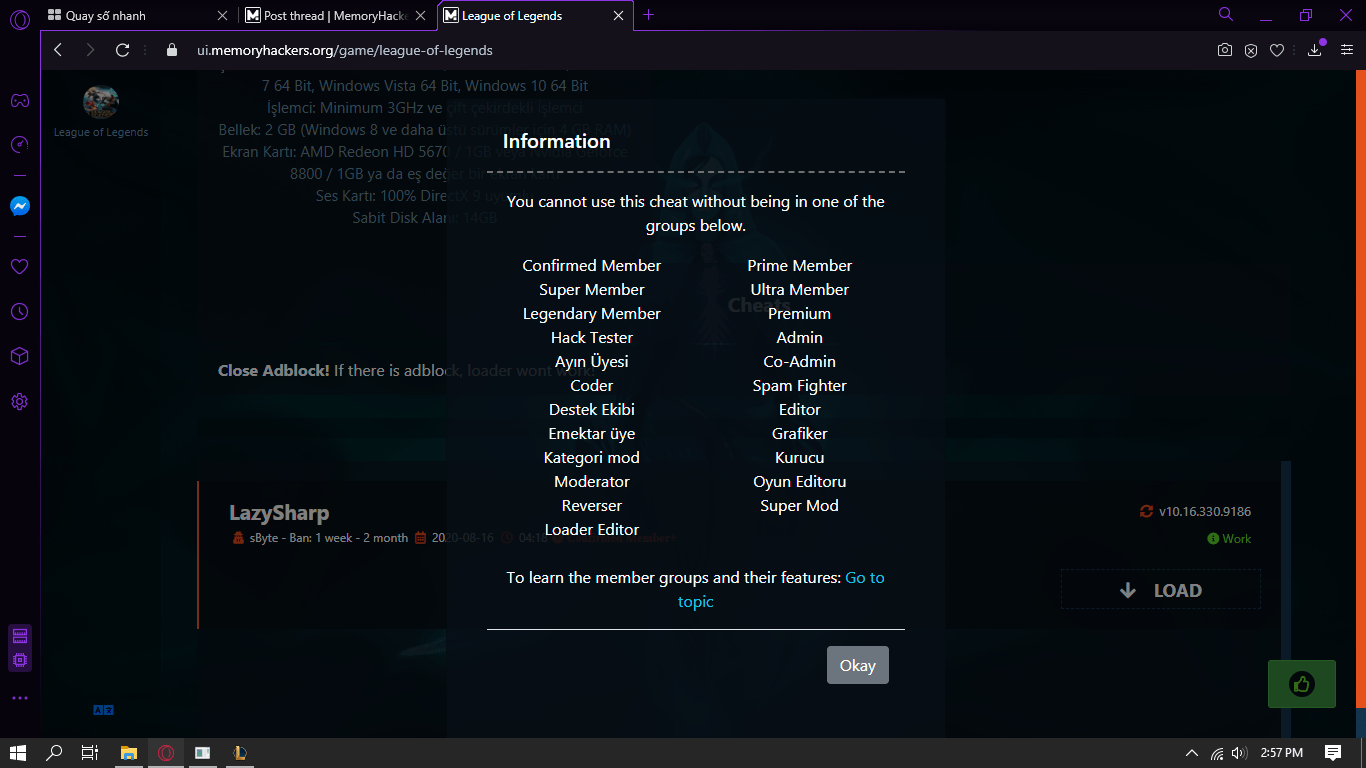Viewport: 1366px width, 768px height.
Task: Click version v10.16.330.9186 refresh icon
Action: point(1146,511)
